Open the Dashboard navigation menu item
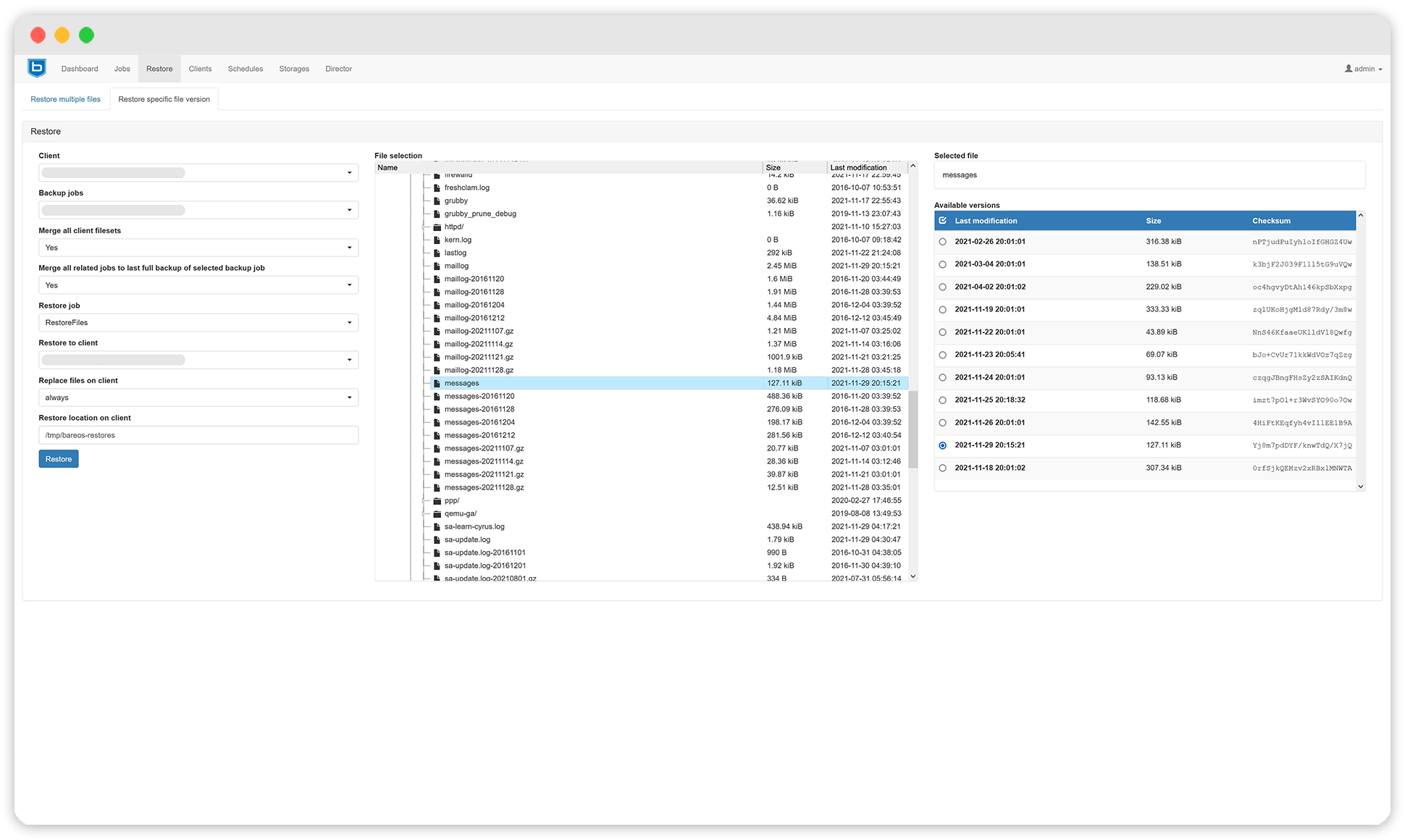This screenshot has width=1405, height=840. (x=80, y=68)
